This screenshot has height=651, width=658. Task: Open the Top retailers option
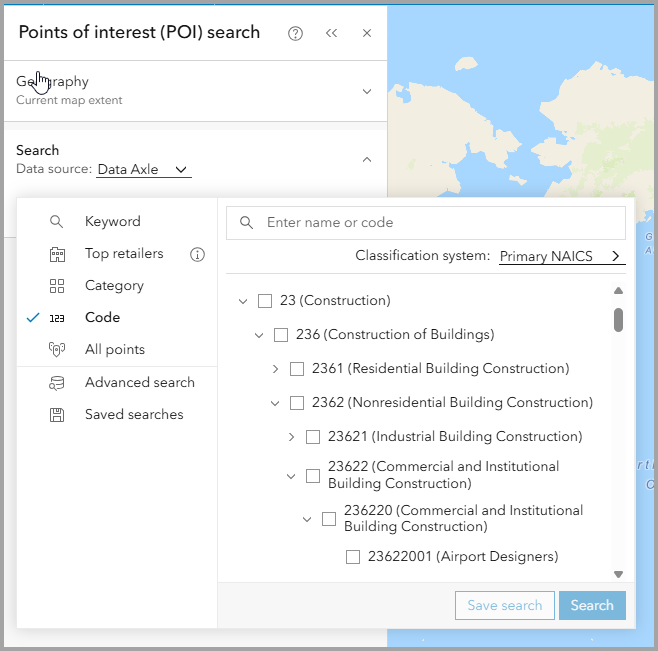tap(123, 254)
